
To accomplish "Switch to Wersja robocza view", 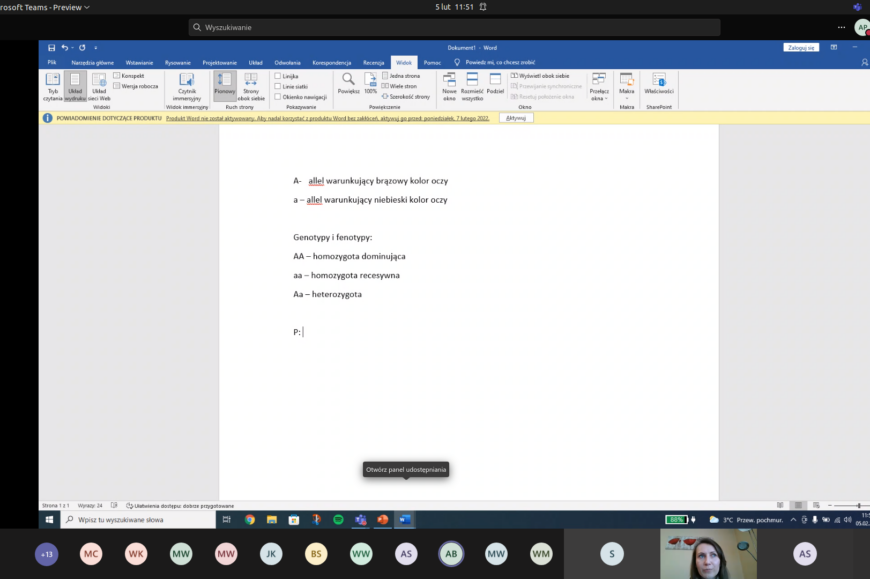I will (136, 86).
